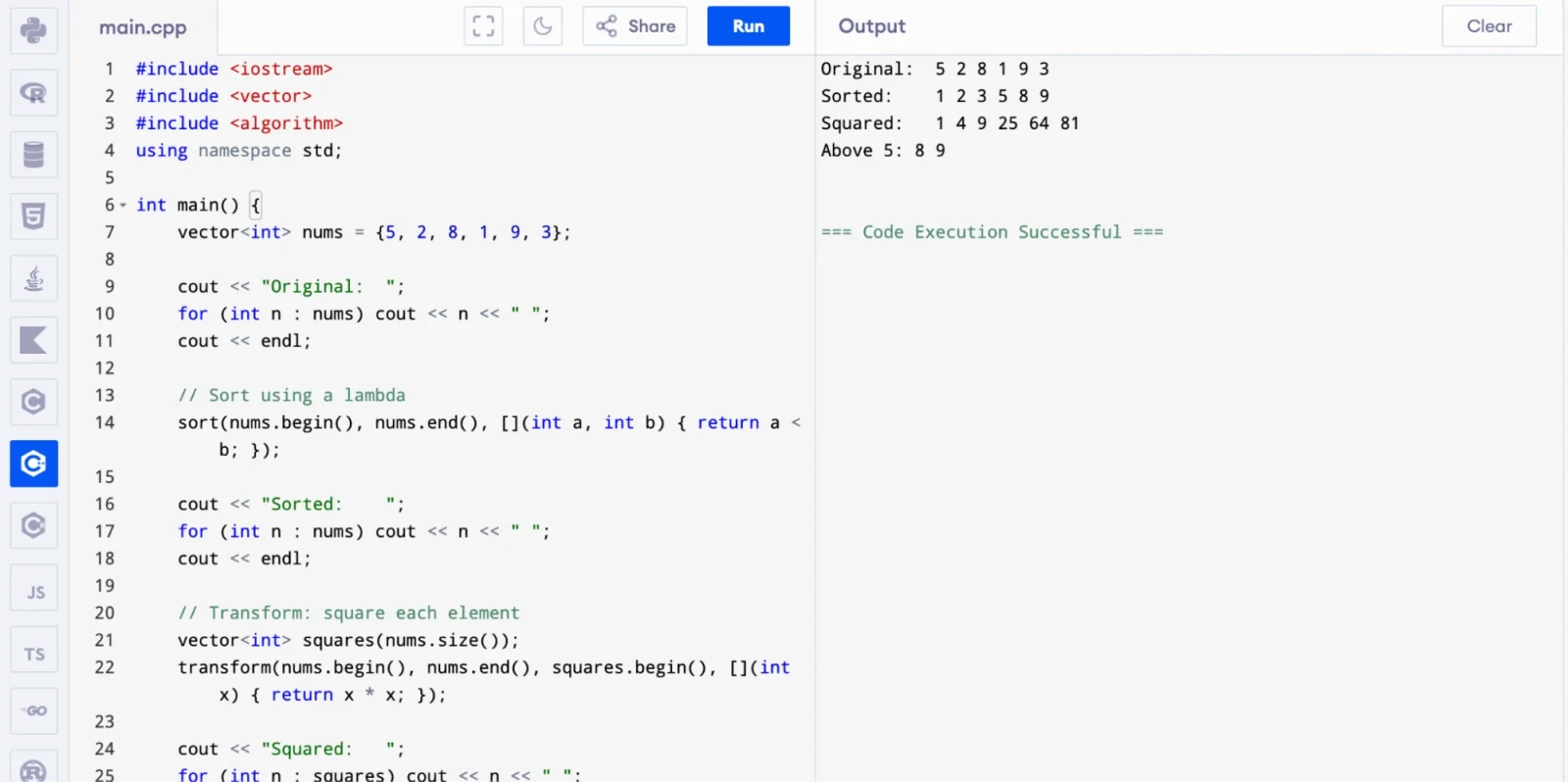Click 'Sorted: 1 2 3 5 8 9' output

click(935, 96)
